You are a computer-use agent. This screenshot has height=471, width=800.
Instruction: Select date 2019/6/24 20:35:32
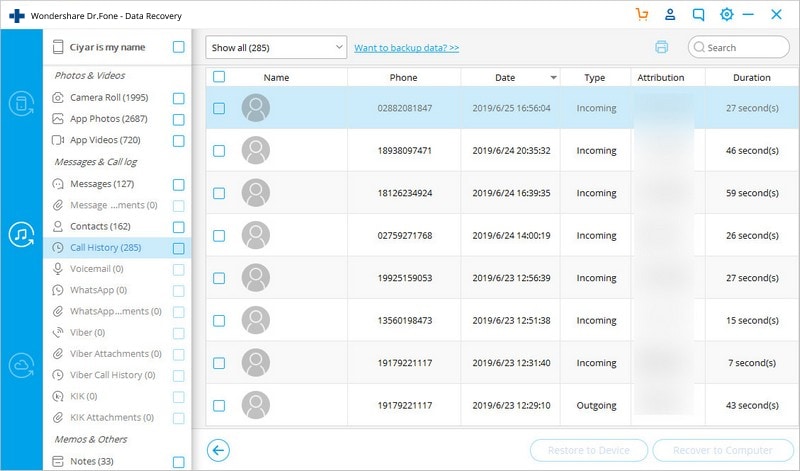511,151
